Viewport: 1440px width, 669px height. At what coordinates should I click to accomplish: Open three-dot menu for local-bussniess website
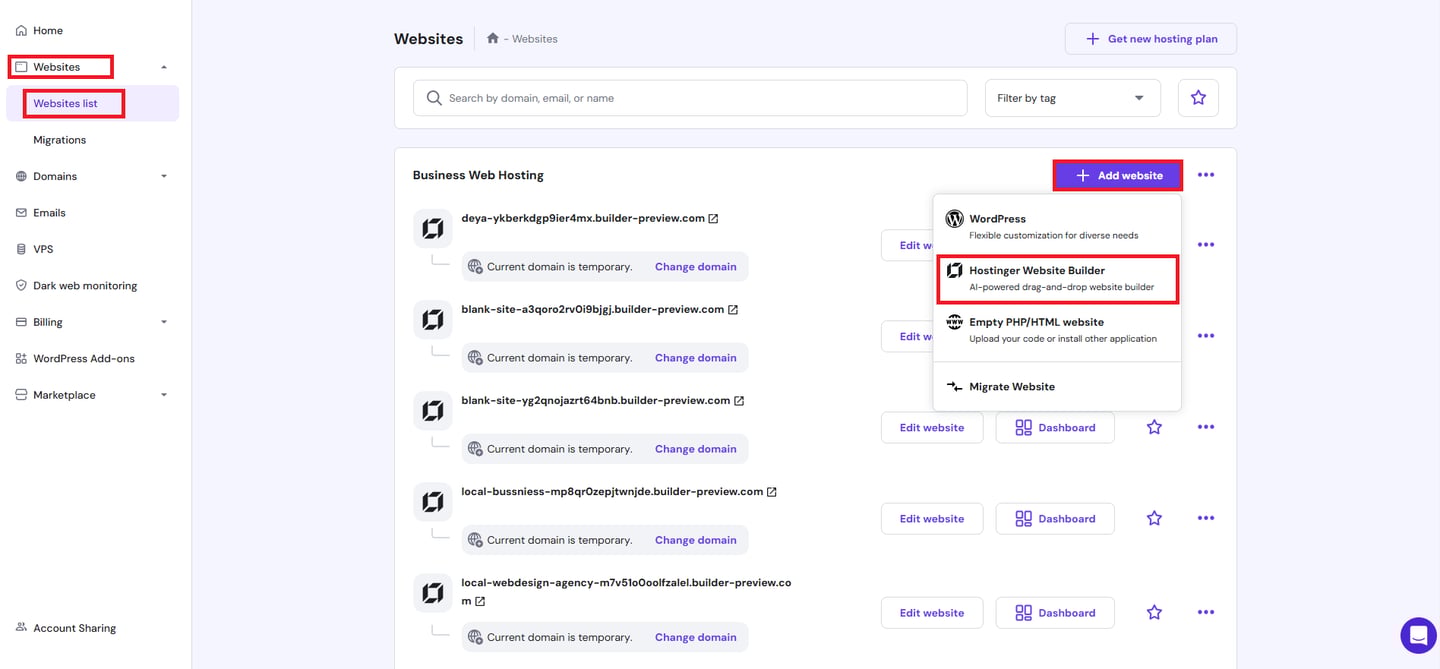[x=1206, y=518]
